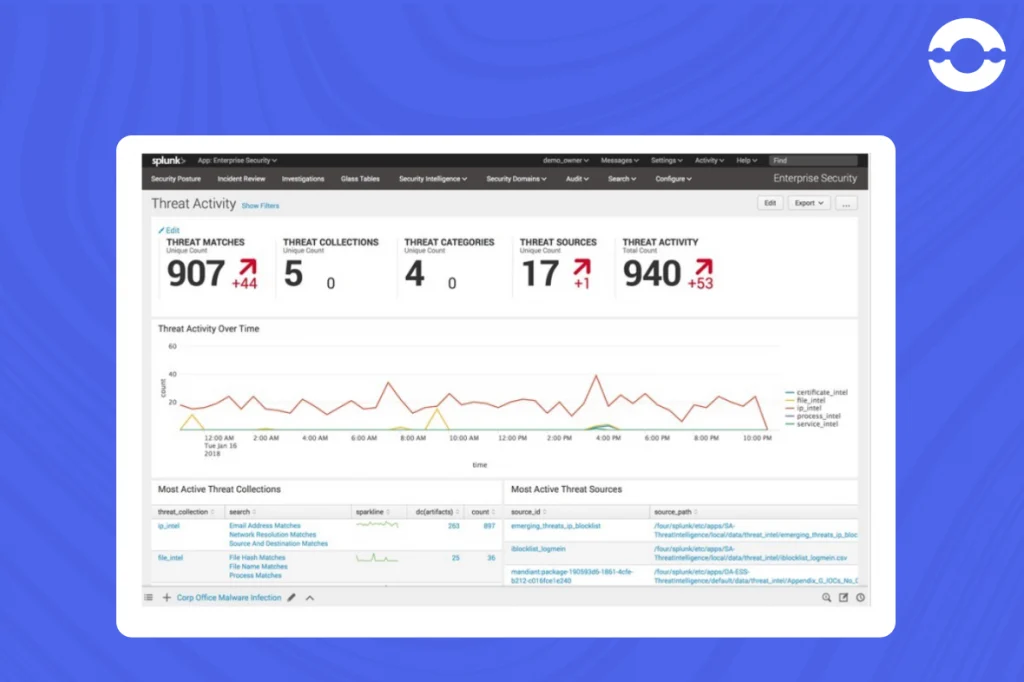This screenshot has height=682, width=1024.
Task: Sort by the sparkline column header
Action: click(373, 512)
